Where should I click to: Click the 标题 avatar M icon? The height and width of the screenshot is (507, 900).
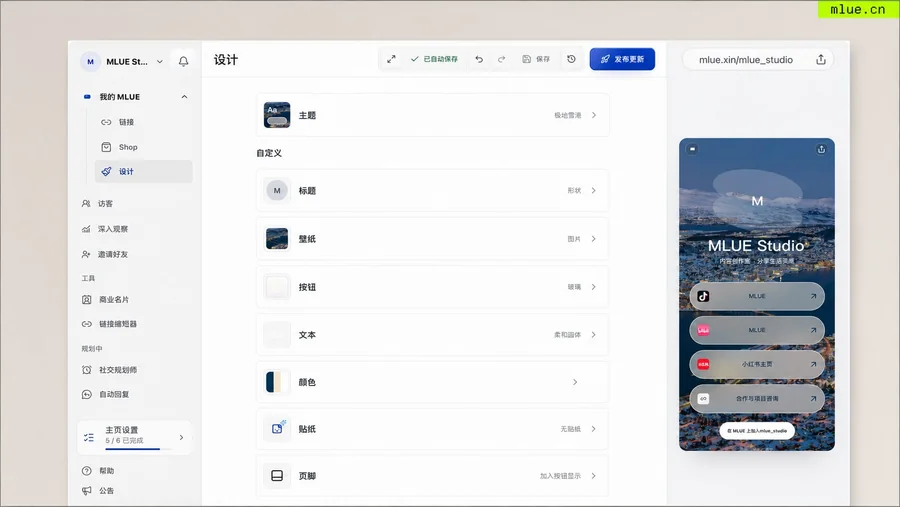pos(277,191)
